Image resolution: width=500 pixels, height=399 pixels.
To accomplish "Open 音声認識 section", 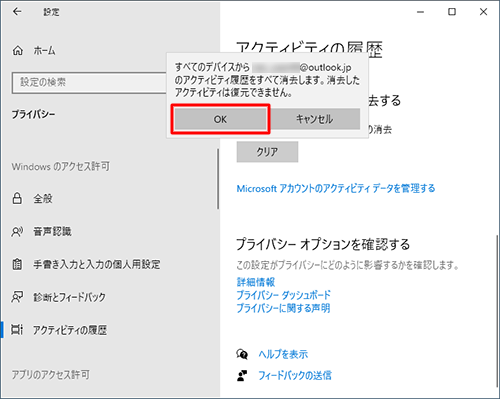I will point(52,231).
